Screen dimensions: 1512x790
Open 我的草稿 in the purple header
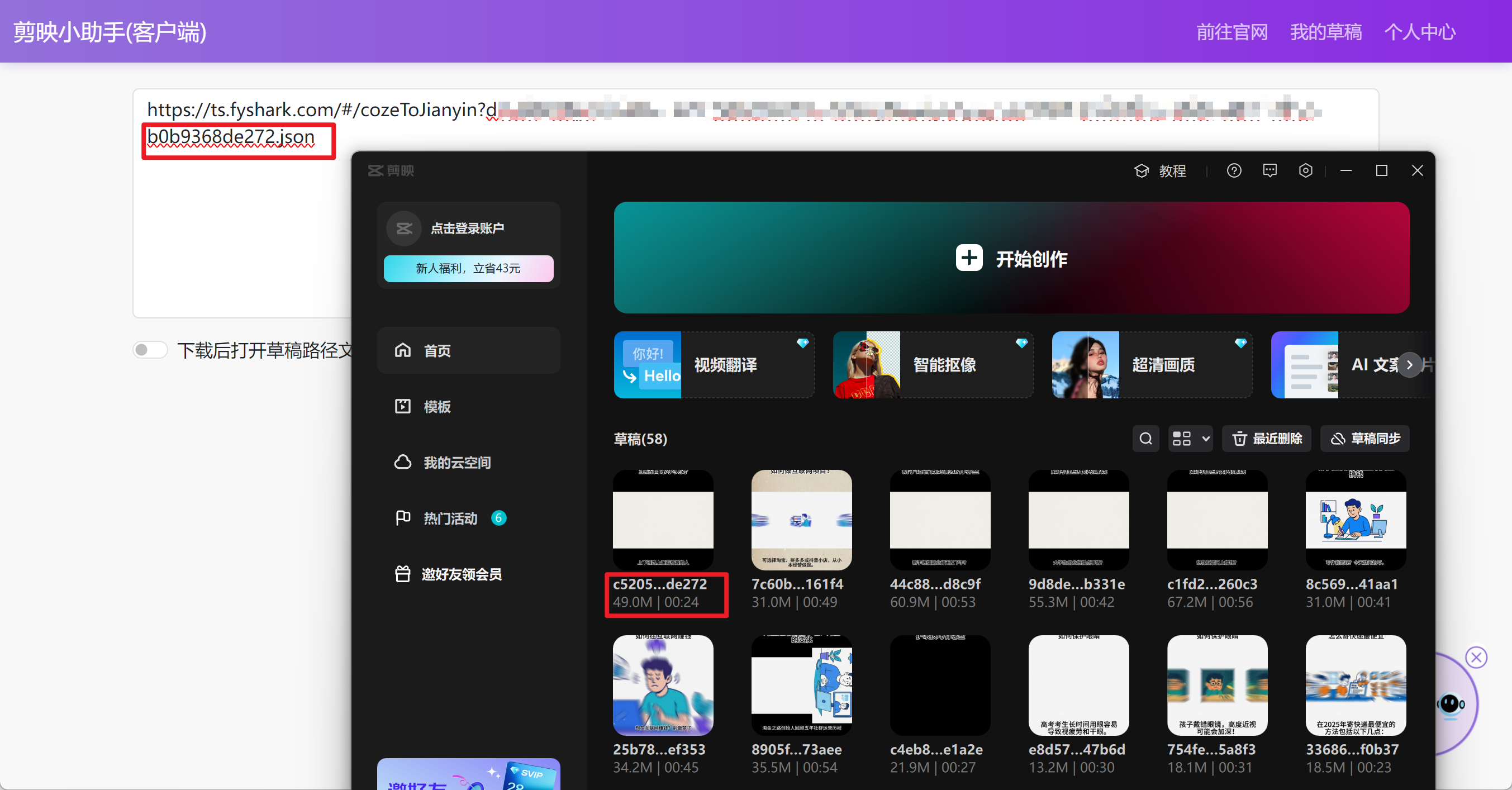point(1326,32)
